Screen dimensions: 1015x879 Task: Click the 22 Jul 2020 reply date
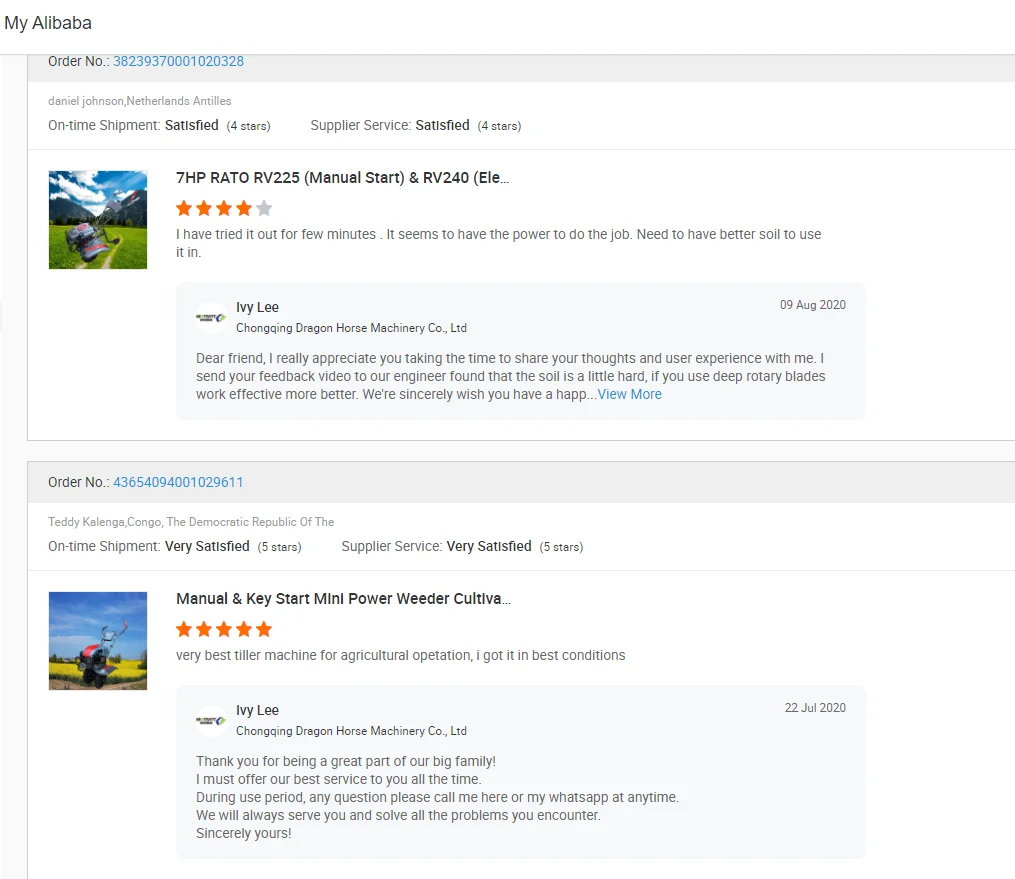pyautogui.click(x=815, y=708)
